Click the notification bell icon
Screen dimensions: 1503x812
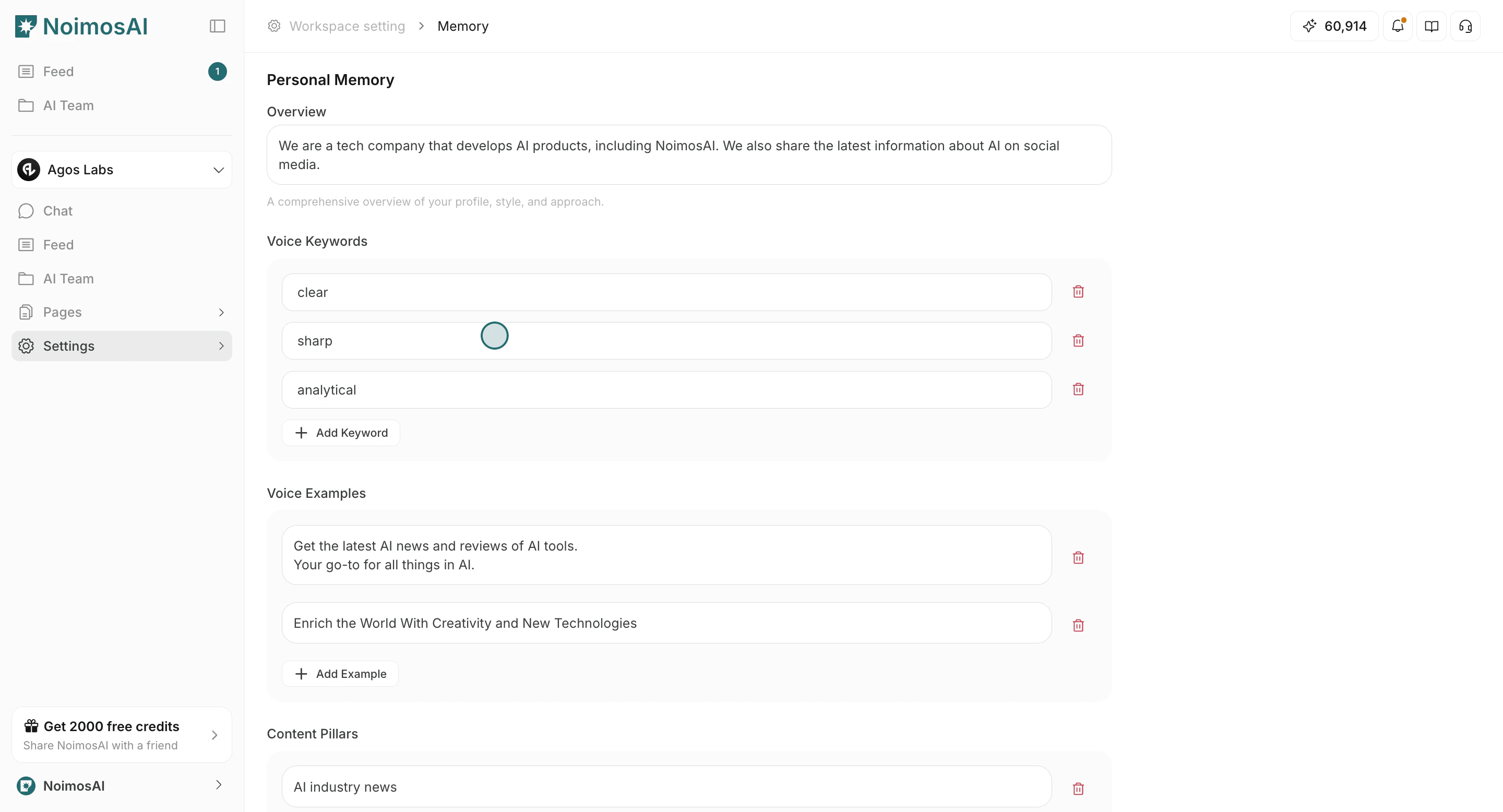click(x=1397, y=26)
